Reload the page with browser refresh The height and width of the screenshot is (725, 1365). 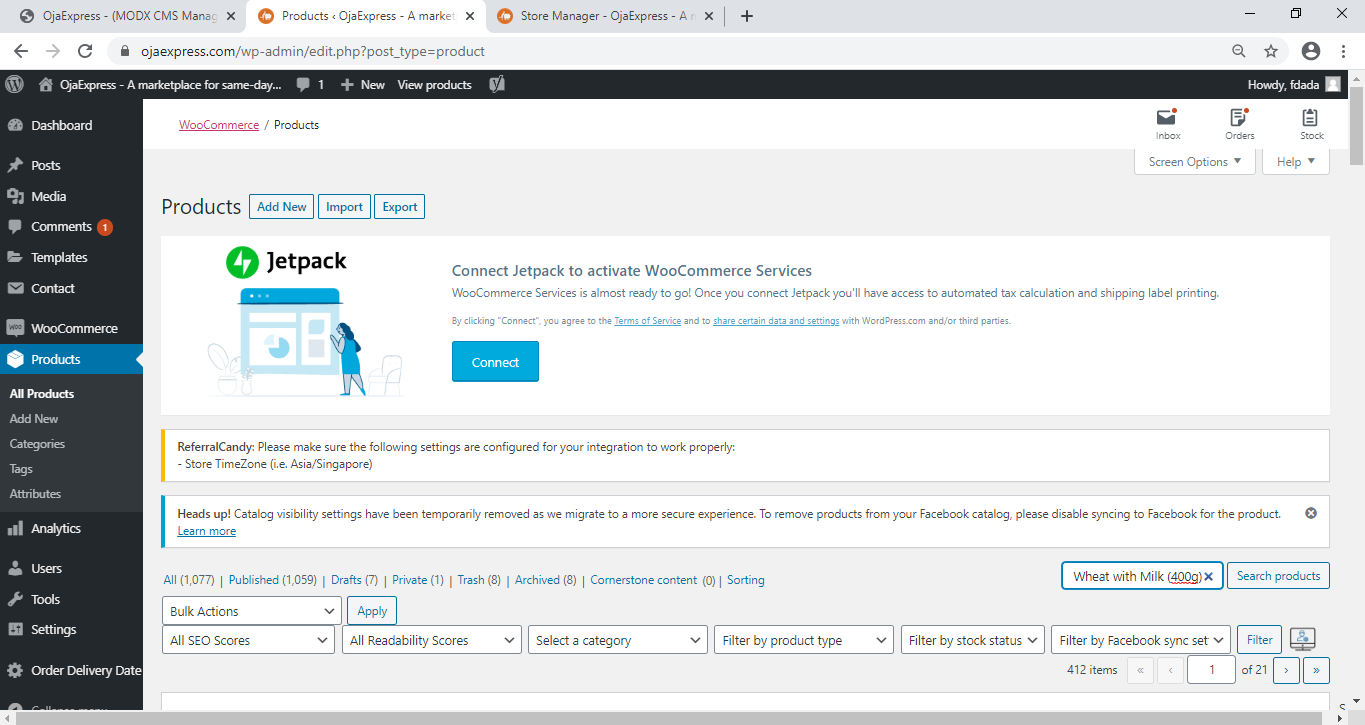tap(85, 51)
